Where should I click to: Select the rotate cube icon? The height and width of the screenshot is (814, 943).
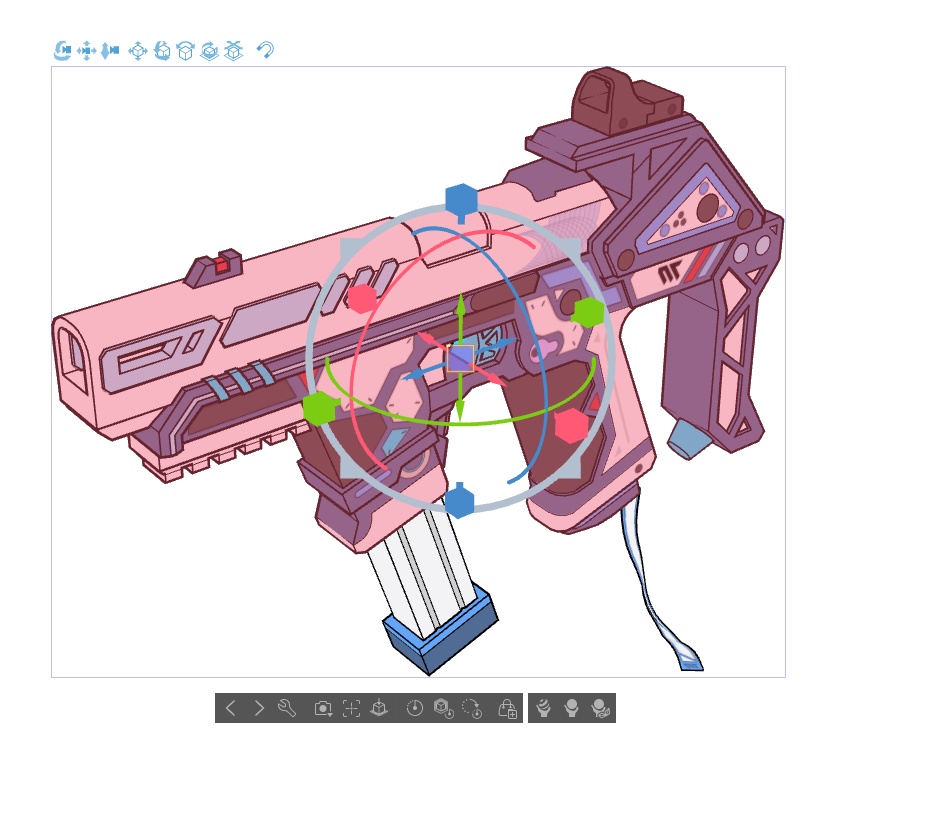coord(162,51)
